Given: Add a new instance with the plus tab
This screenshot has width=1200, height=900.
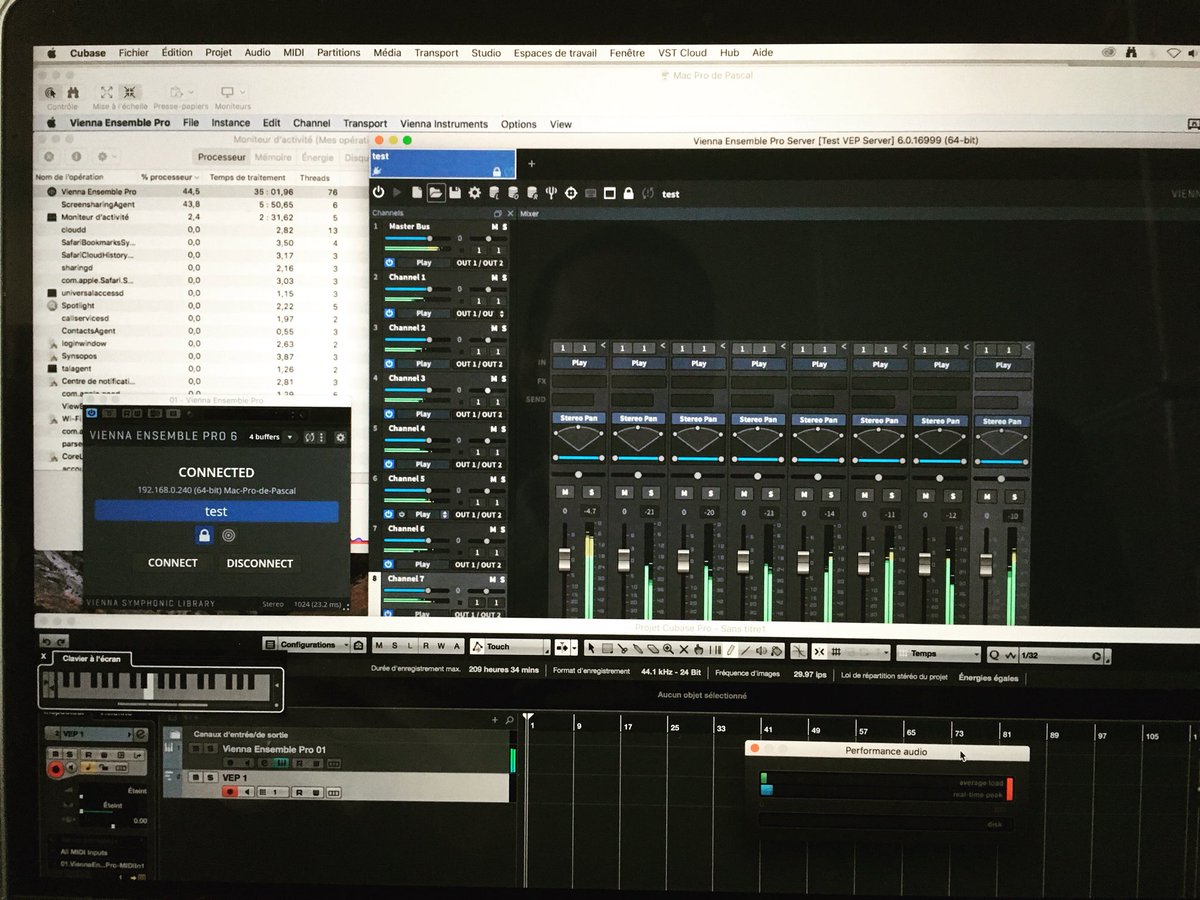Looking at the screenshot, I should [531, 164].
